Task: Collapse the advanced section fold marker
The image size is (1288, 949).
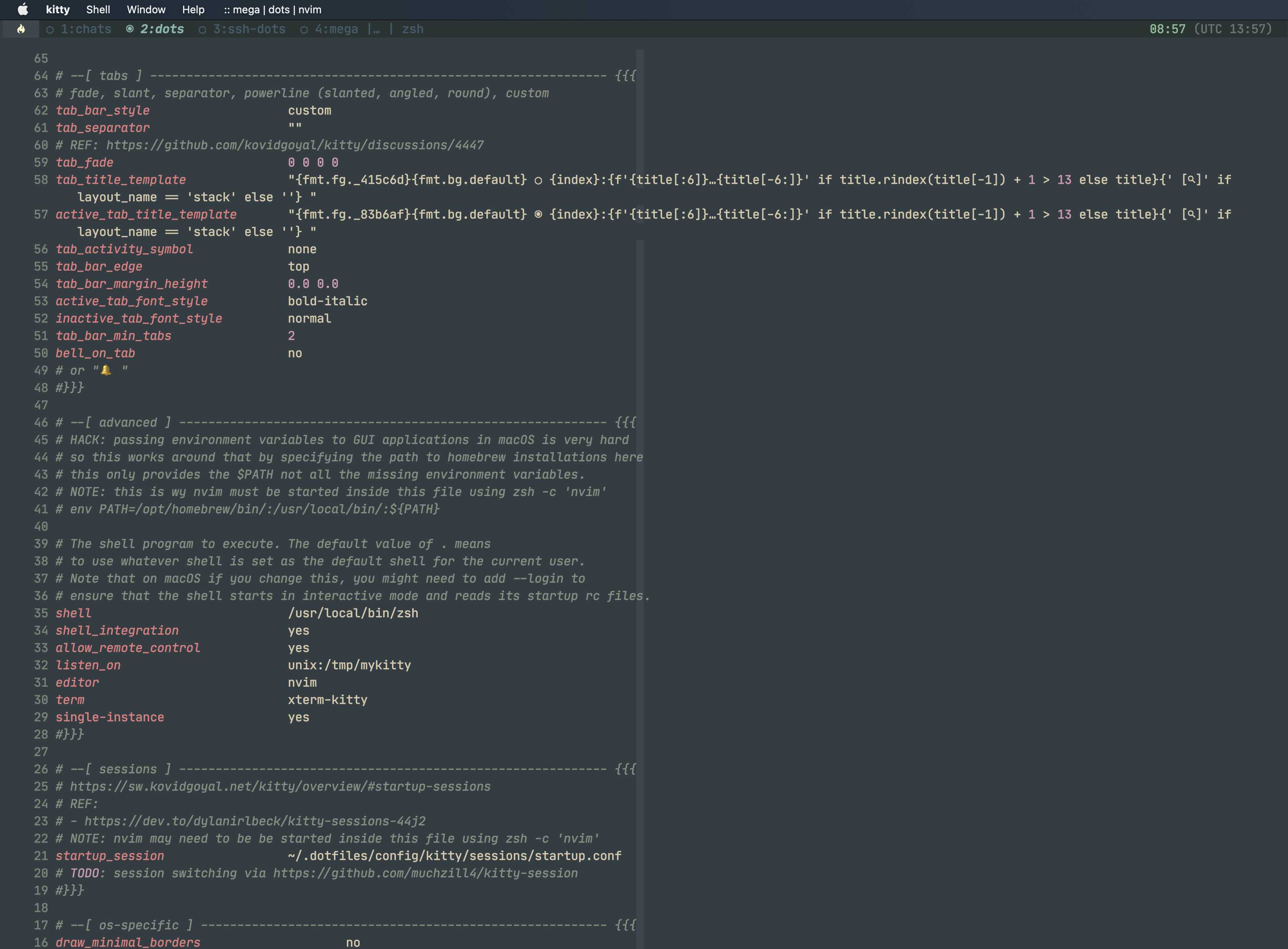Action: (625, 422)
